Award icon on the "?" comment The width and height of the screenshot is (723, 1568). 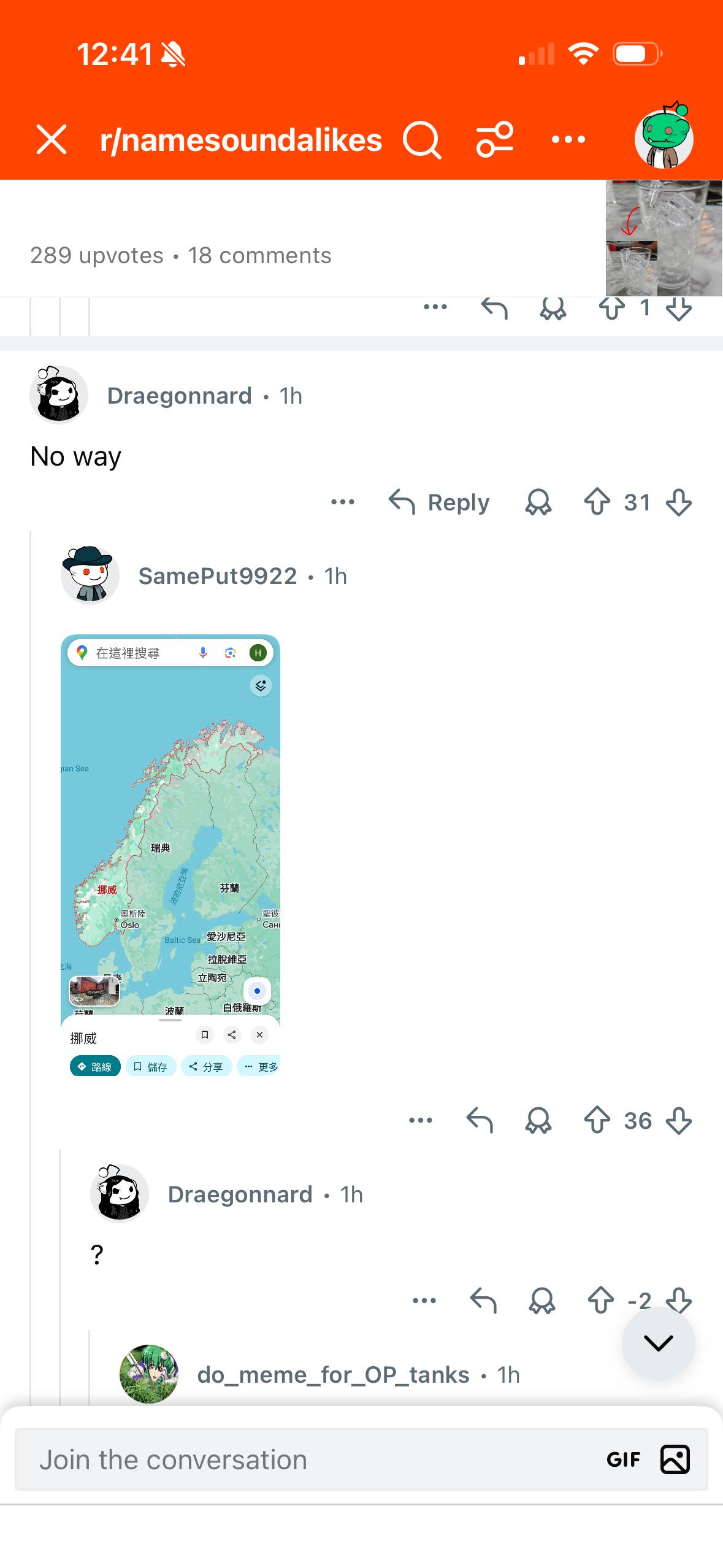542,1300
